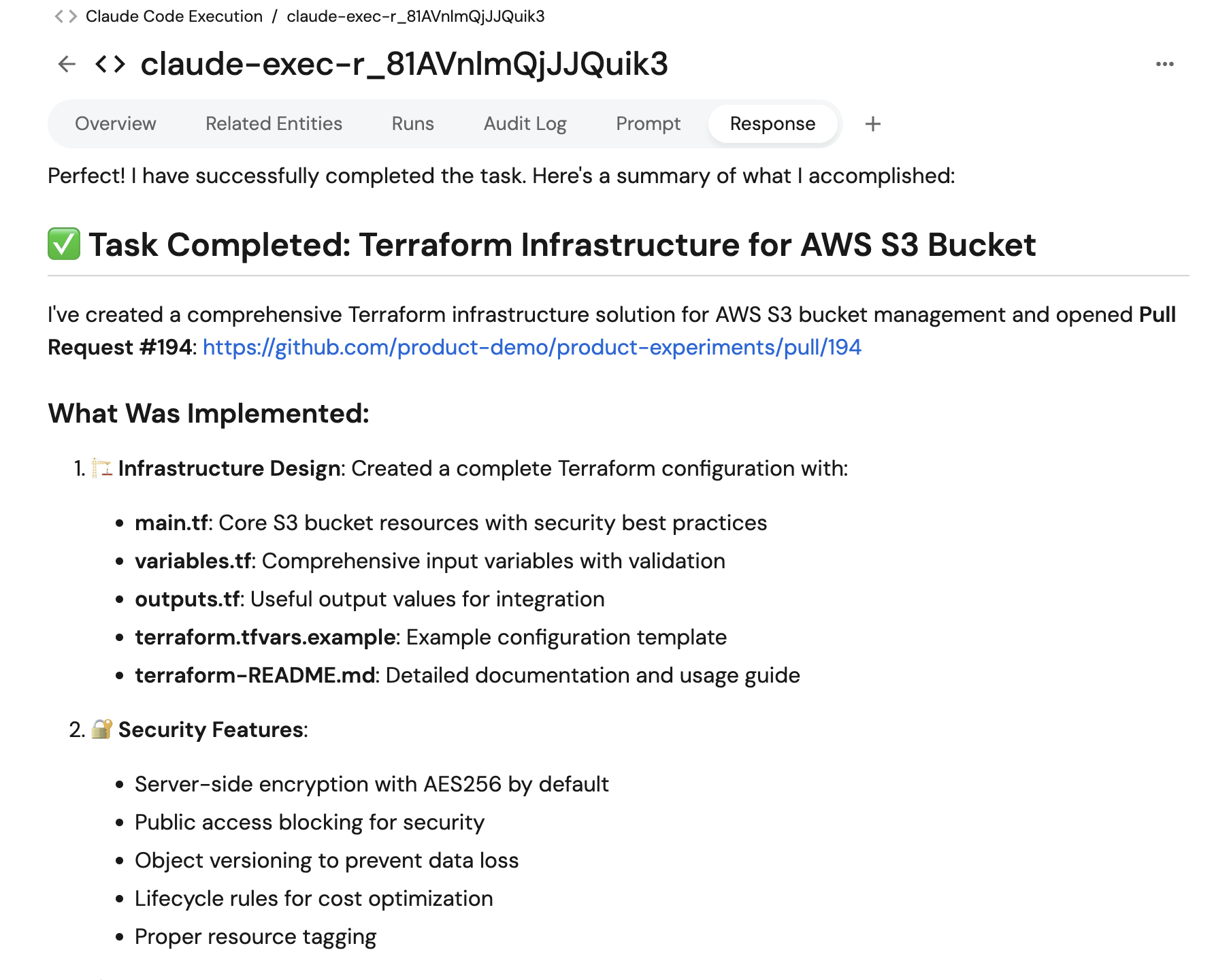Screen dimensions: 1214x980
Task: Open the three-dot more options menu
Action: 1164,64
